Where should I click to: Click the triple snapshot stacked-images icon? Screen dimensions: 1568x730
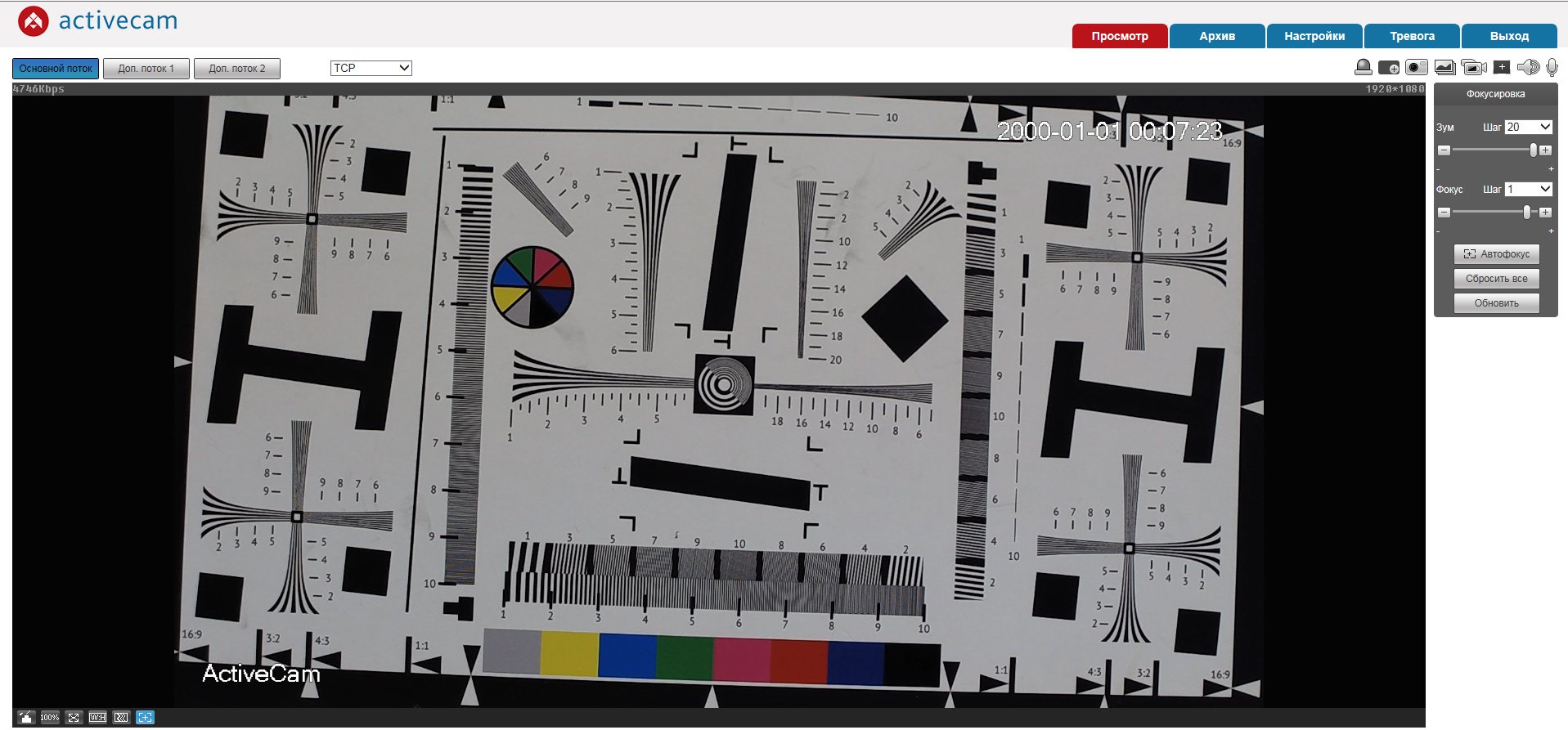click(1445, 68)
